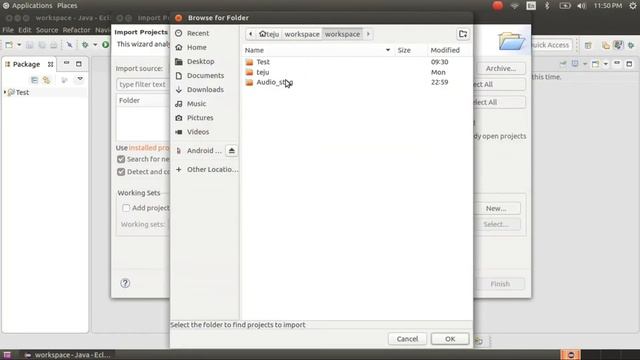Open the Eclipse Source menu
The height and width of the screenshot is (360, 640).
coord(47,30)
